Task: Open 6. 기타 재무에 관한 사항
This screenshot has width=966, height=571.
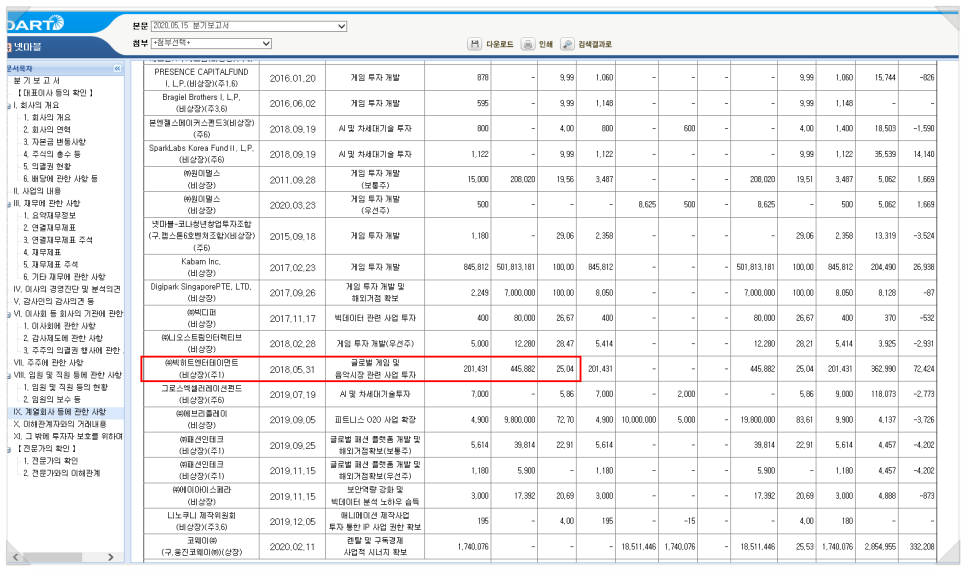Action: tap(64, 277)
